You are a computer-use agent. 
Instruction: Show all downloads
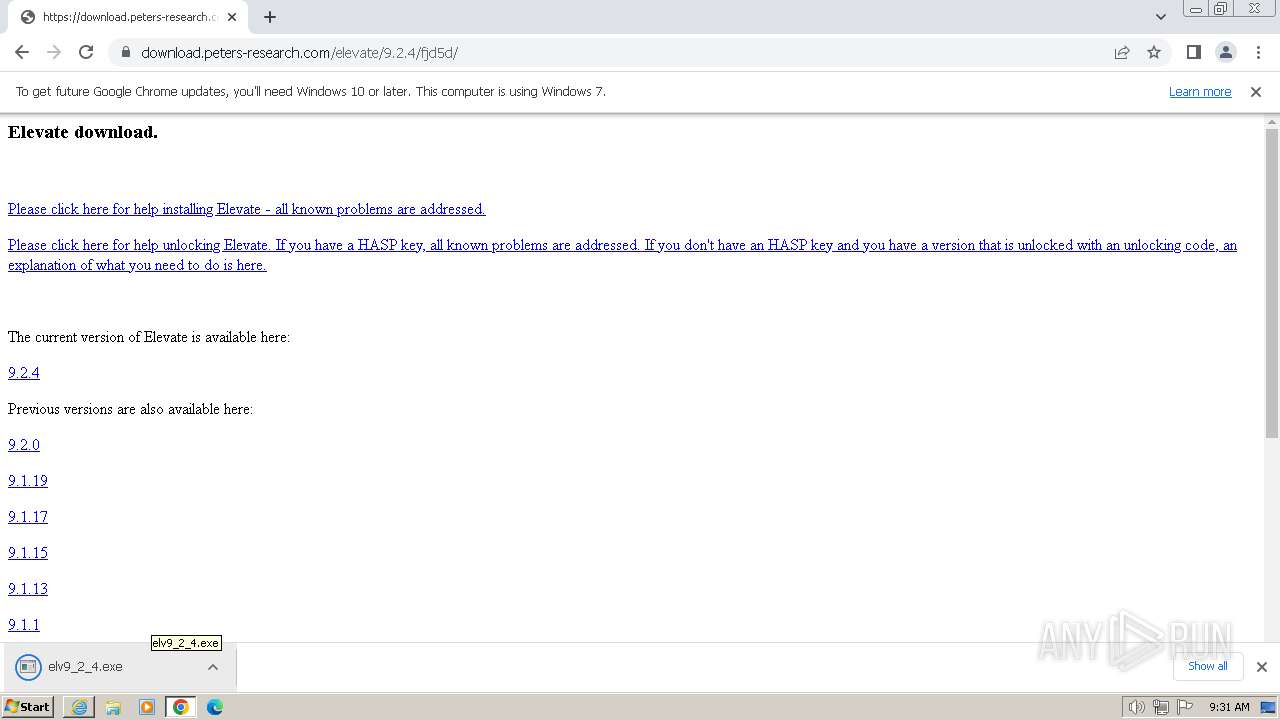1208,666
